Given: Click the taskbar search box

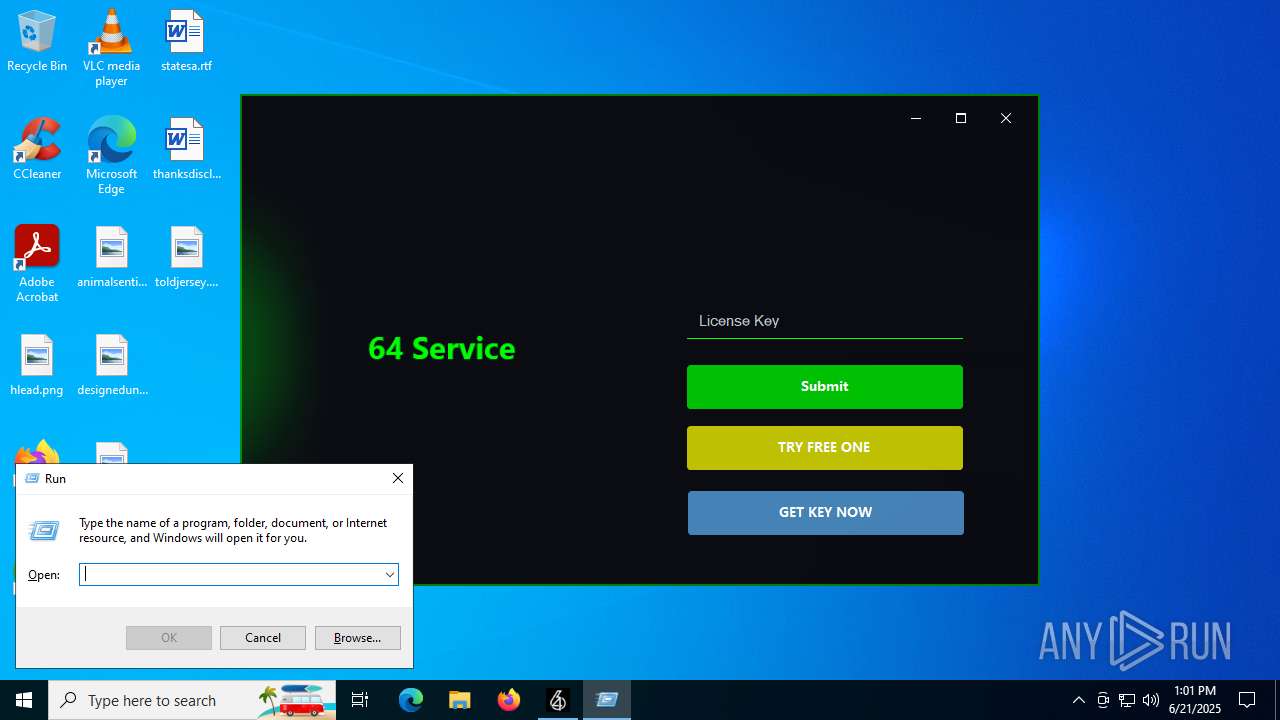Looking at the screenshot, I should click(193, 700).
